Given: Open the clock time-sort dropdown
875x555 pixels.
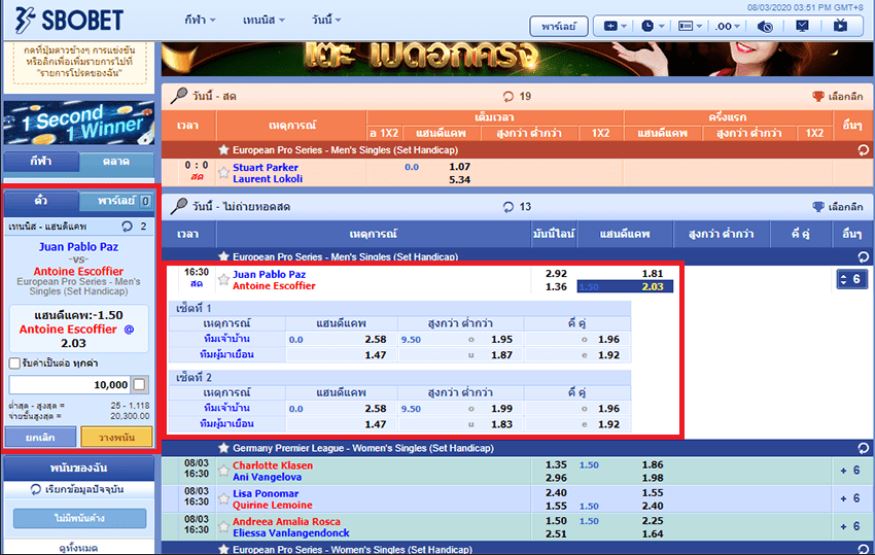Looking at the screenshot, I should coord(652,26).
